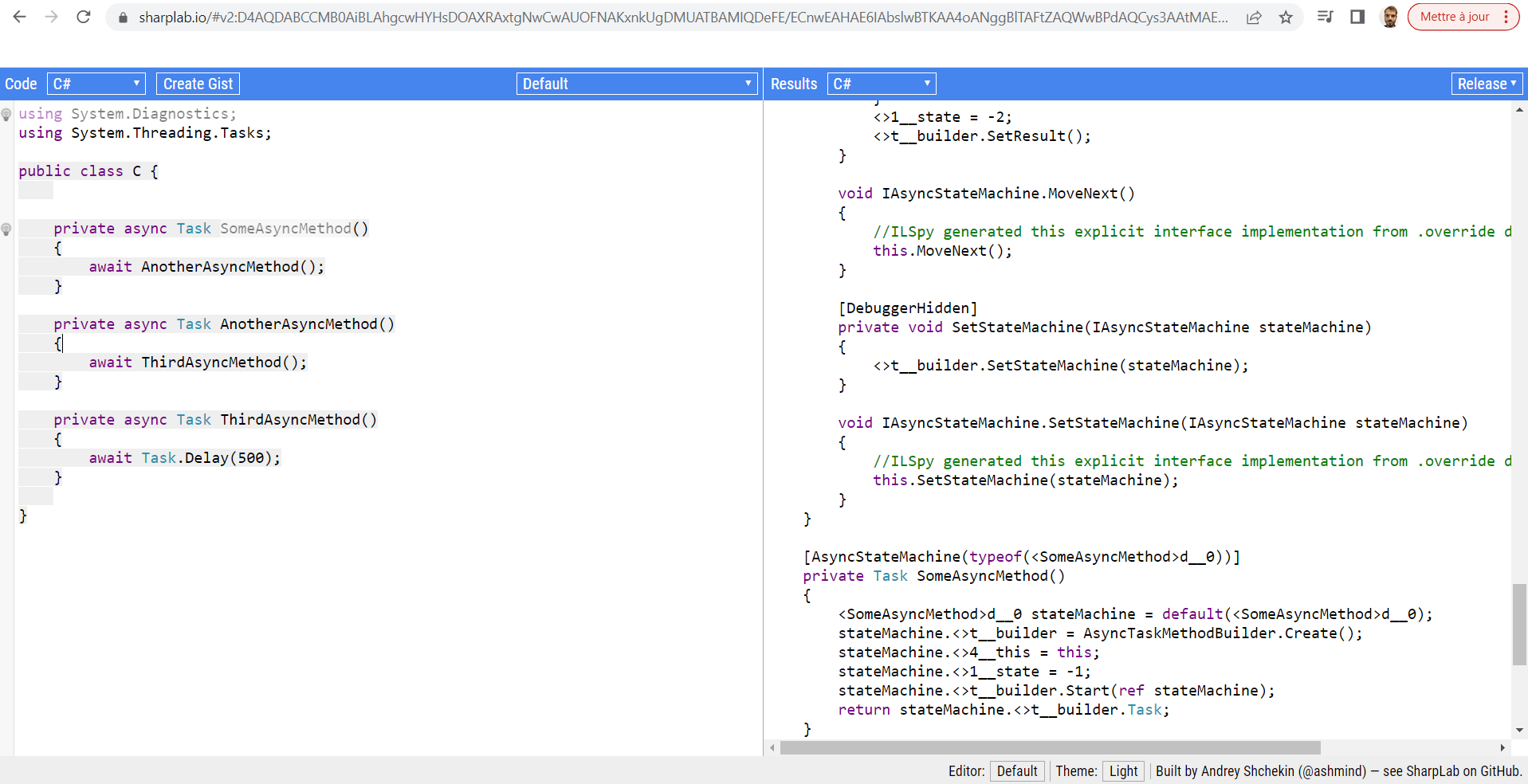
Task: Switch the theme to Light
Action: coord(1123,770)
